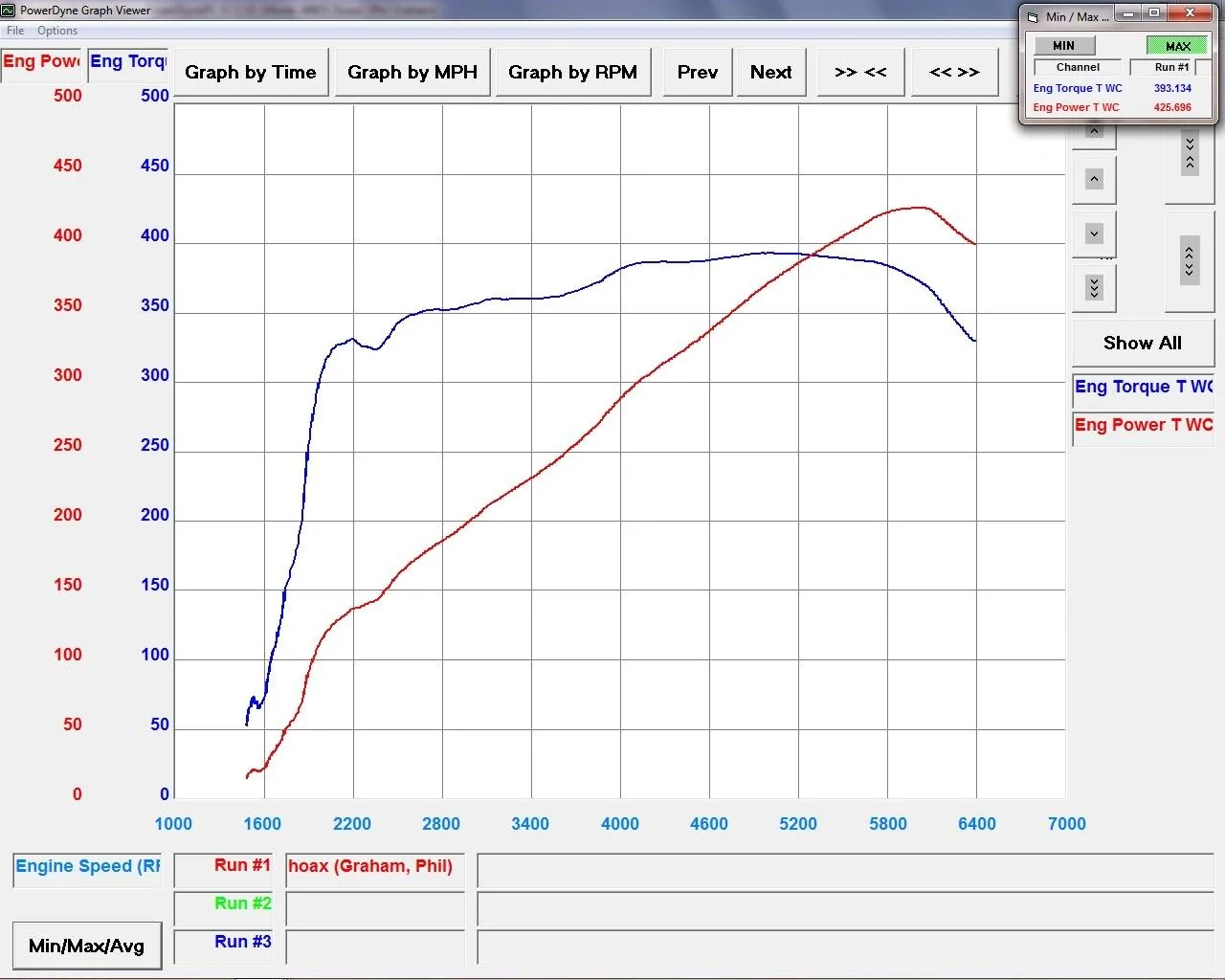Click the horizontal zoom-out '<< >>' button
This screenshot has width=1225, height=980.
pos(954,72)
